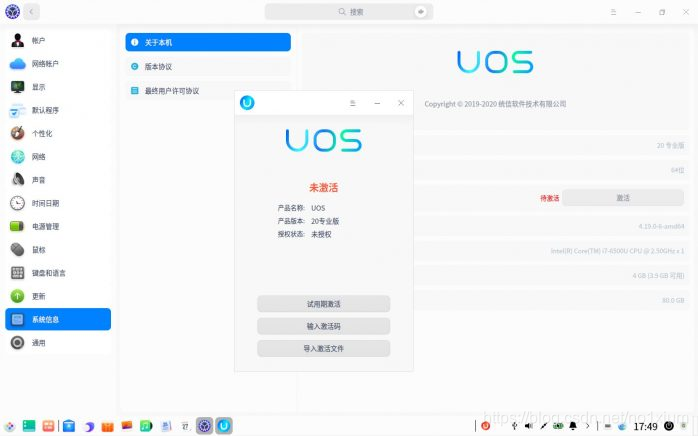This screenshot has width=698, height=436.
Task: Click the 17:49 clock in the dock
Action: (x=645, y=427)
